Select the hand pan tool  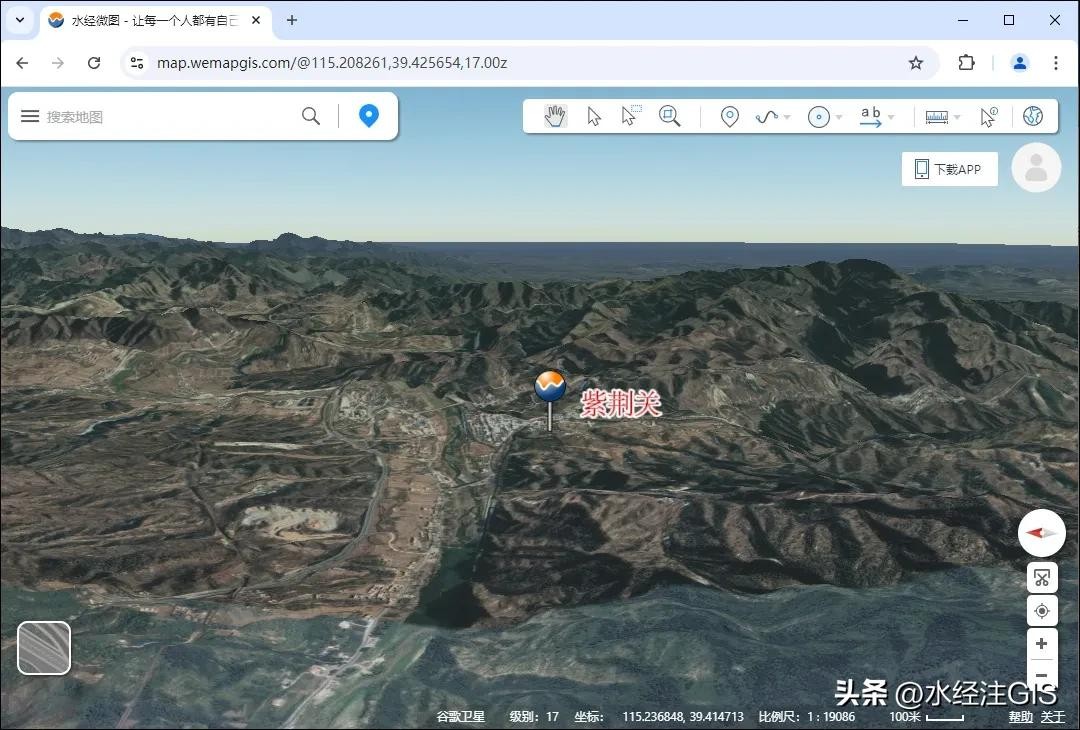[555, 116]
